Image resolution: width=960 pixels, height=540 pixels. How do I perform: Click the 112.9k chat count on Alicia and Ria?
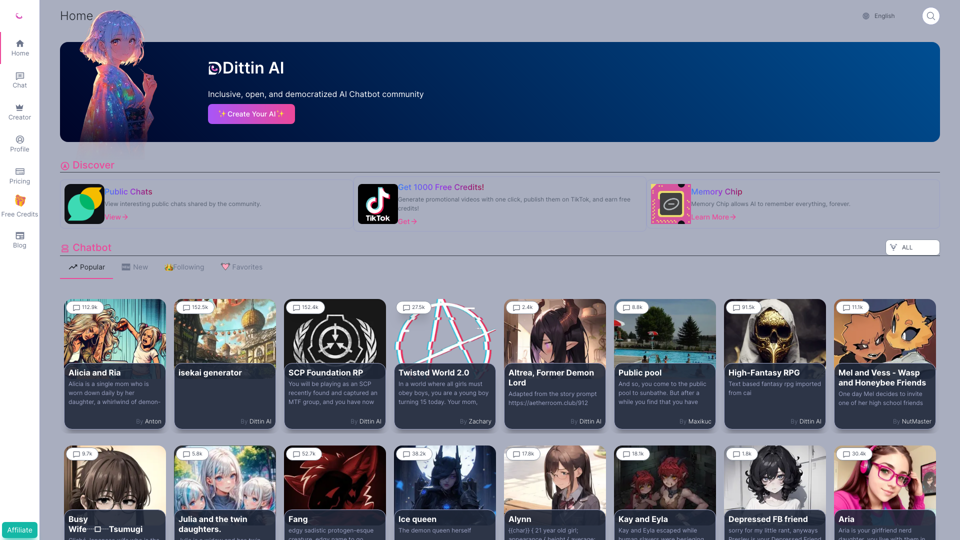click(x=85, y=307)
